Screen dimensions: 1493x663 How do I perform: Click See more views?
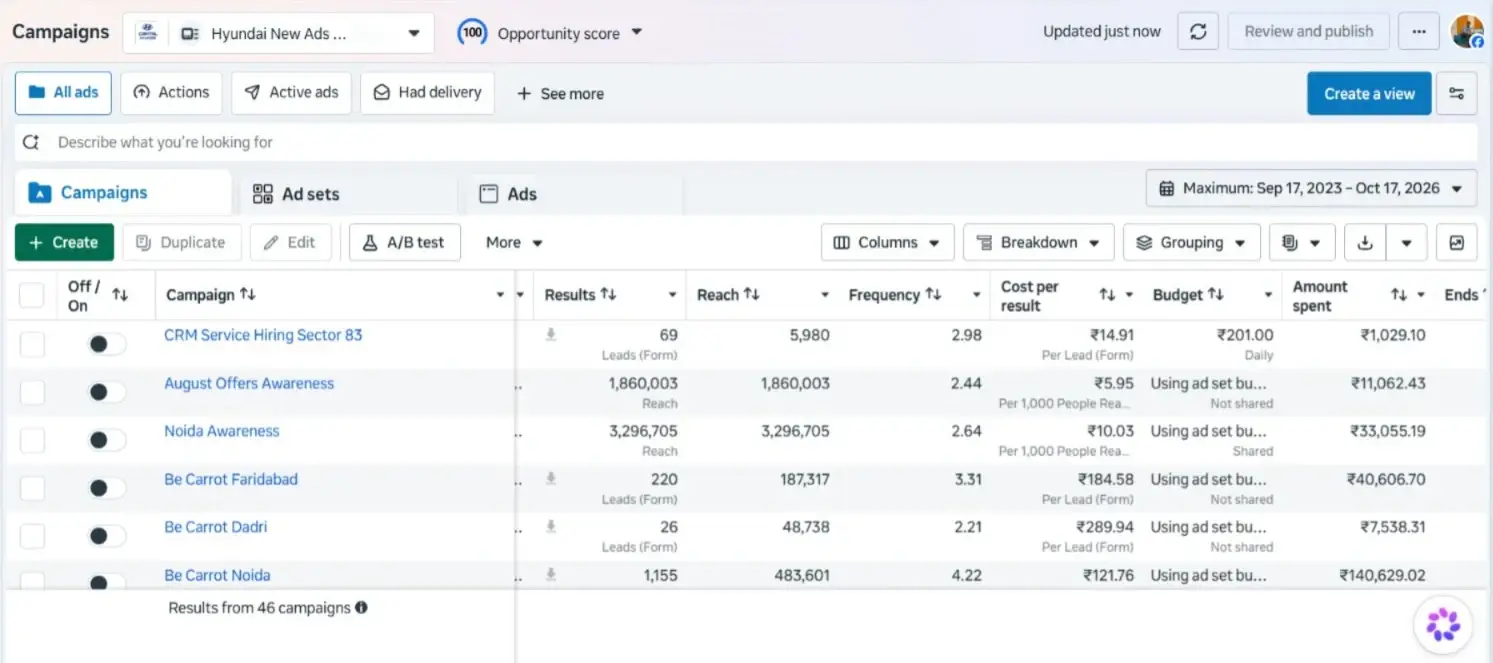[560, 94]
